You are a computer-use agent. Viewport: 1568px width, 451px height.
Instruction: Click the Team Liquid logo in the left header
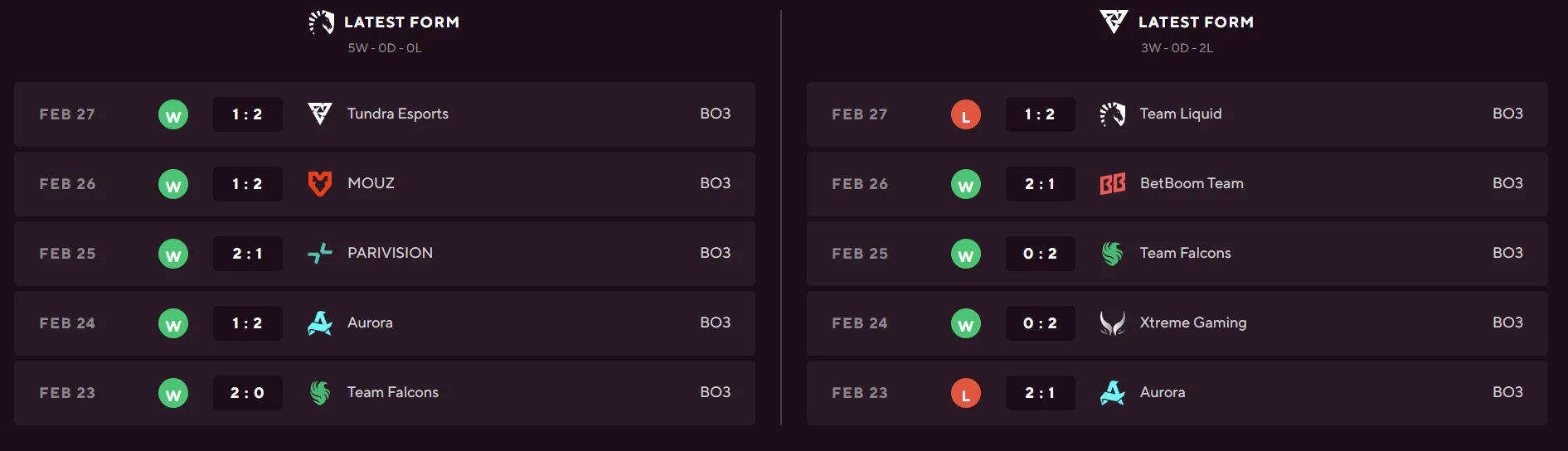(321, 22)
